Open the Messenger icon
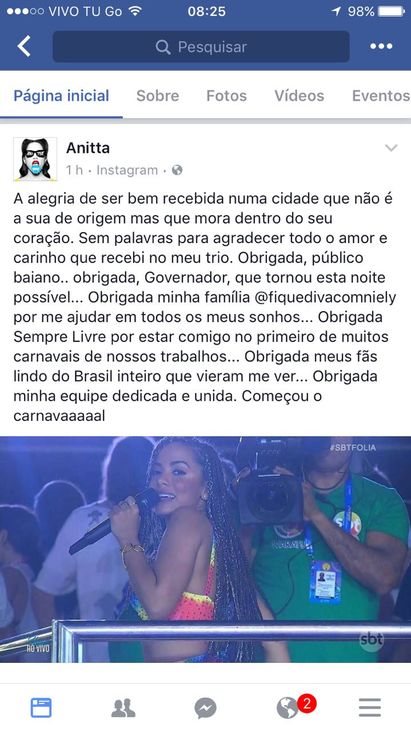The image size is (411, 732). pos(206,708)
